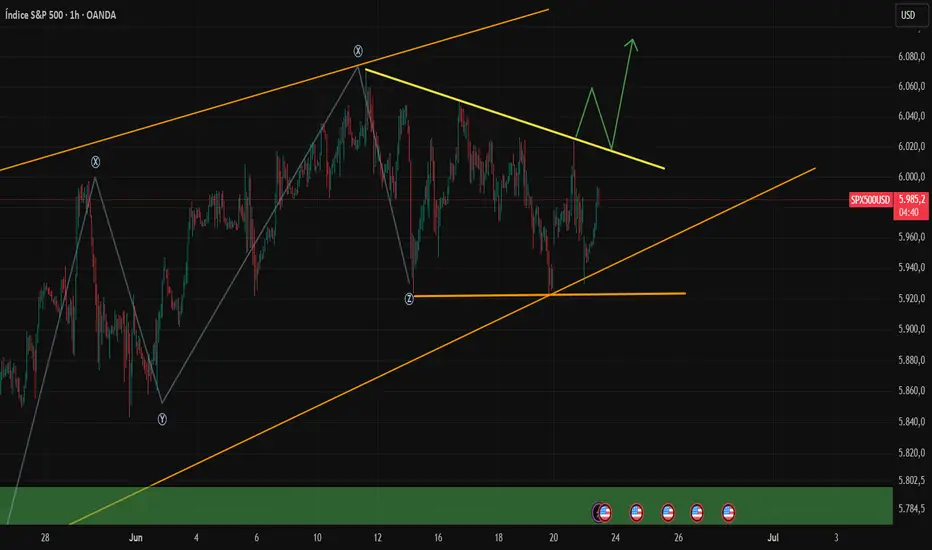Click the 26 date label on time axis
This screenshot has width=932, height=550.
pos(678,538)
